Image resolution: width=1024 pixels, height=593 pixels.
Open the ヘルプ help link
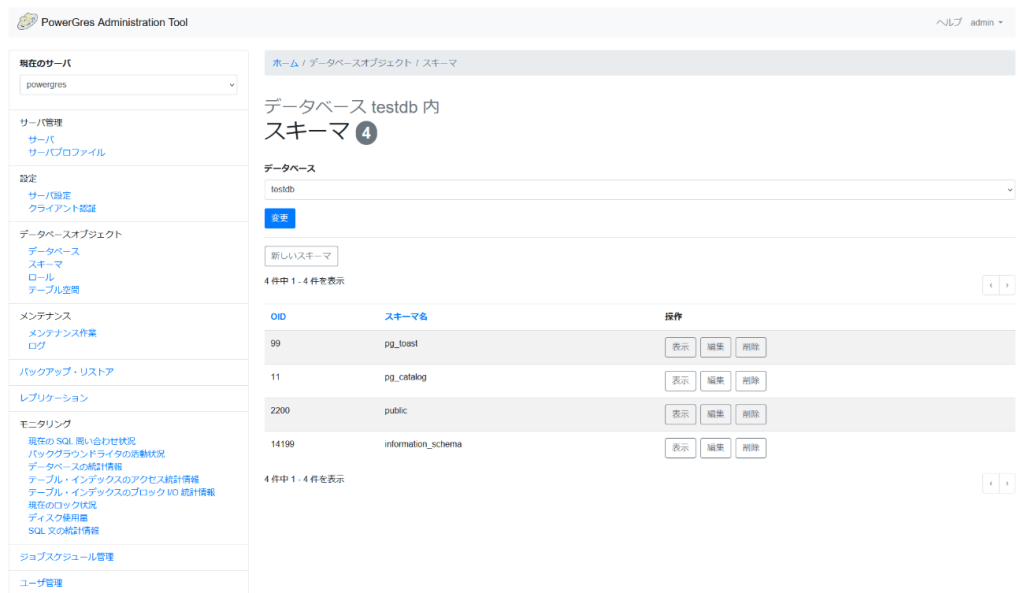pos(949,22)
